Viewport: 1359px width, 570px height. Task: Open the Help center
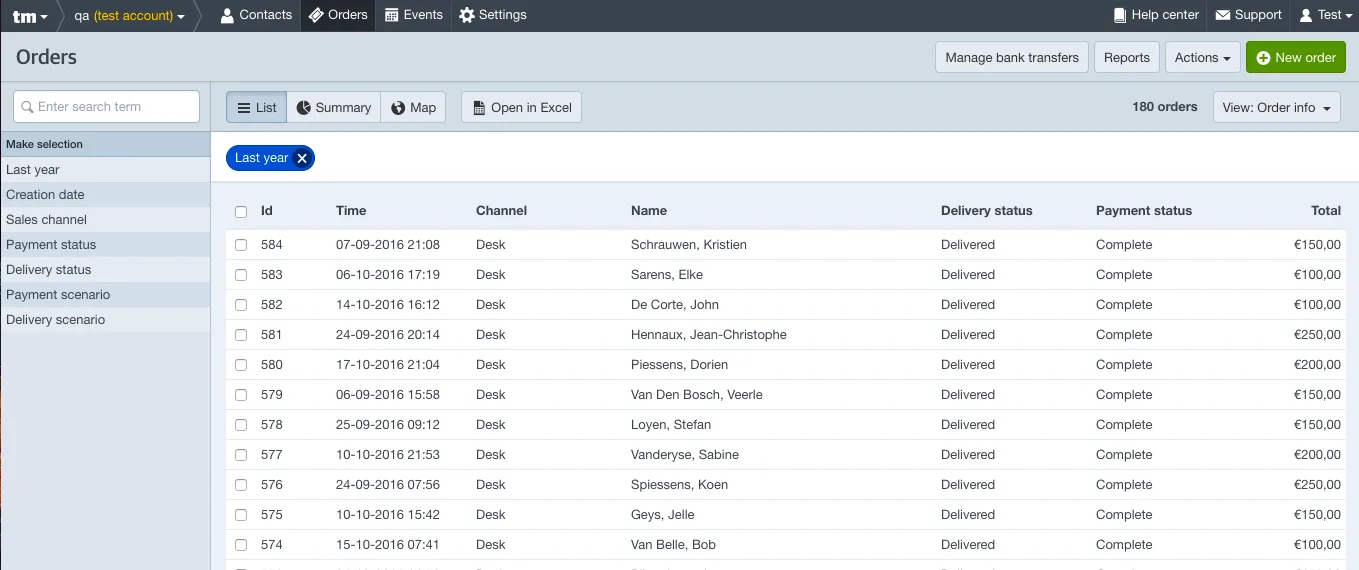(1156, 15)
